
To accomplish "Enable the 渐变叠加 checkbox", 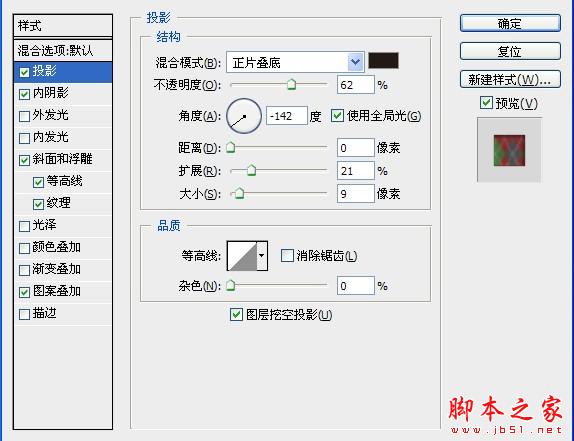I will [25, 270].
